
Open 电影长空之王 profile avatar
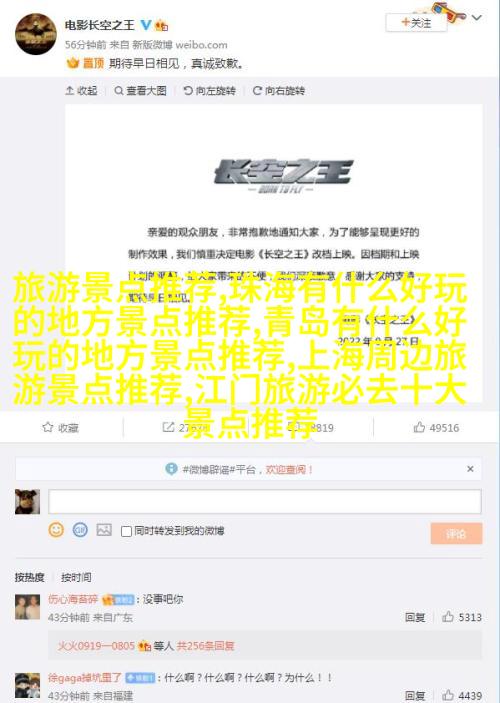(36, 34)
